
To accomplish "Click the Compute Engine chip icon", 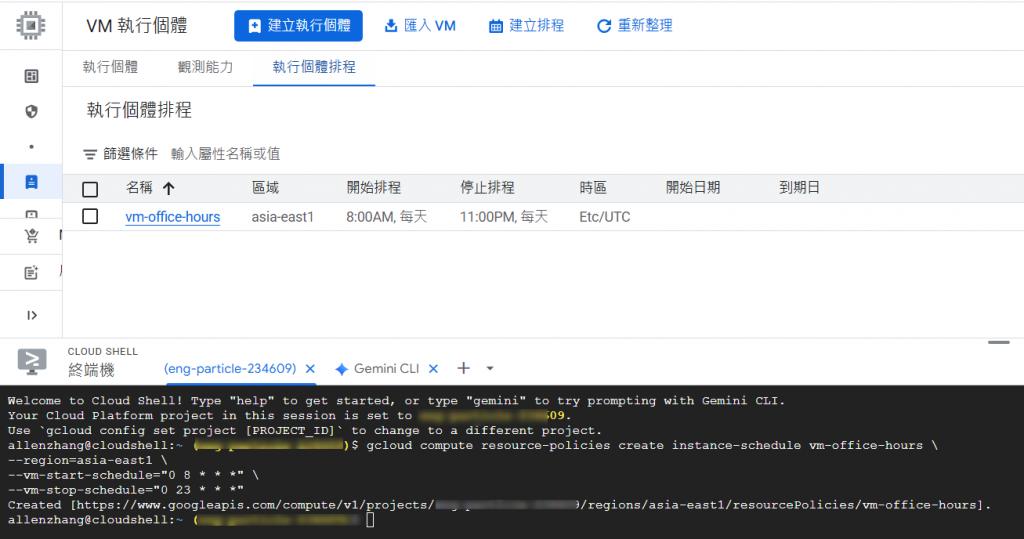I will coord(31,25).
